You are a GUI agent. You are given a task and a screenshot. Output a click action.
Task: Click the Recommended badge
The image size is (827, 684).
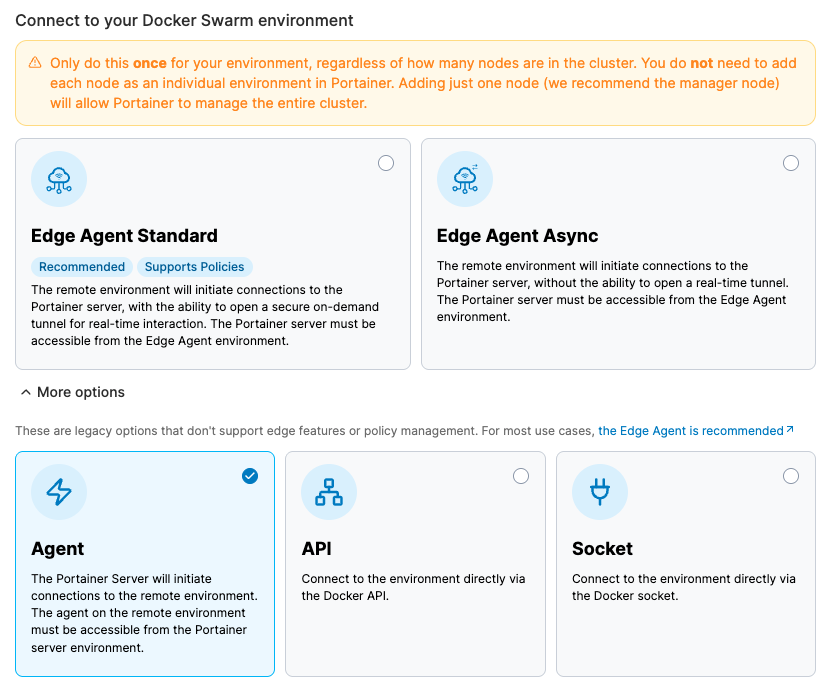tap(82, 267)
